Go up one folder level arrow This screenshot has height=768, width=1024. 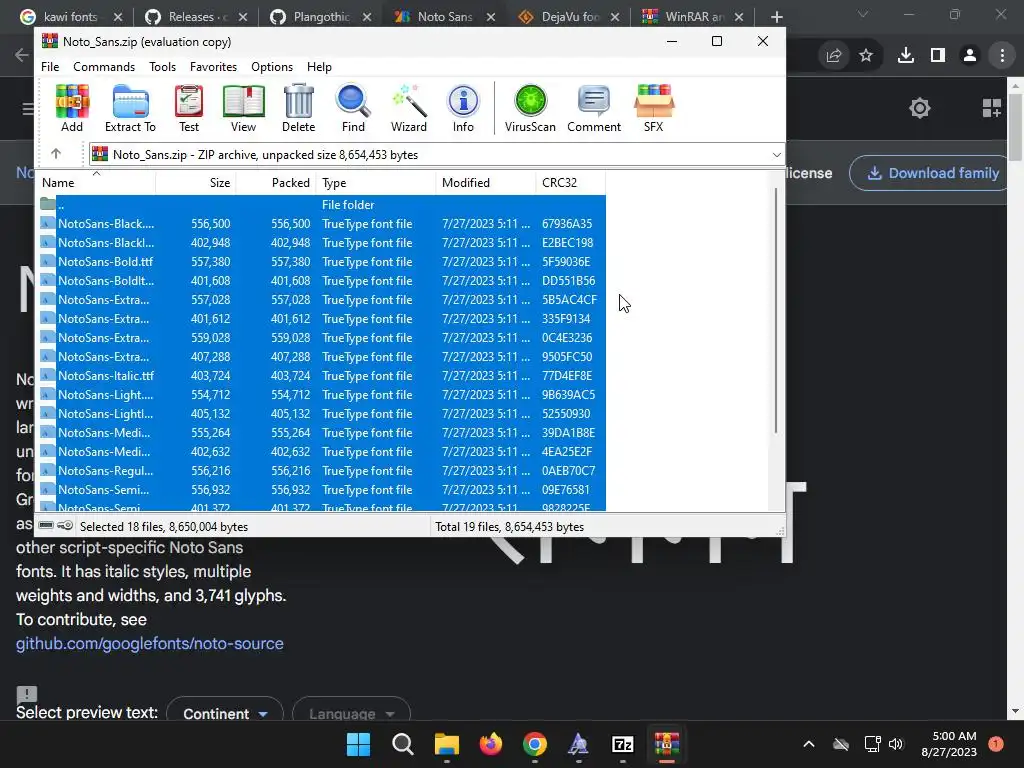click(56, 154)
